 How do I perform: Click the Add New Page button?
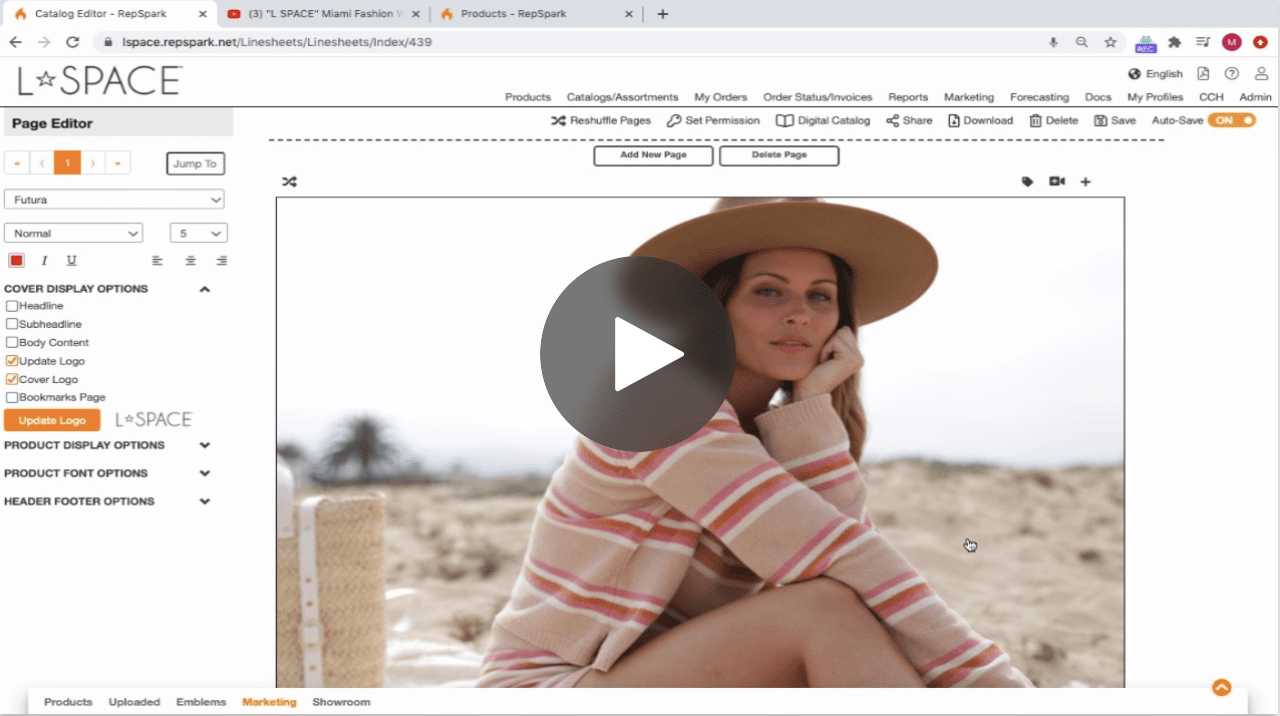pyautogui.click(x=653, y=155)
